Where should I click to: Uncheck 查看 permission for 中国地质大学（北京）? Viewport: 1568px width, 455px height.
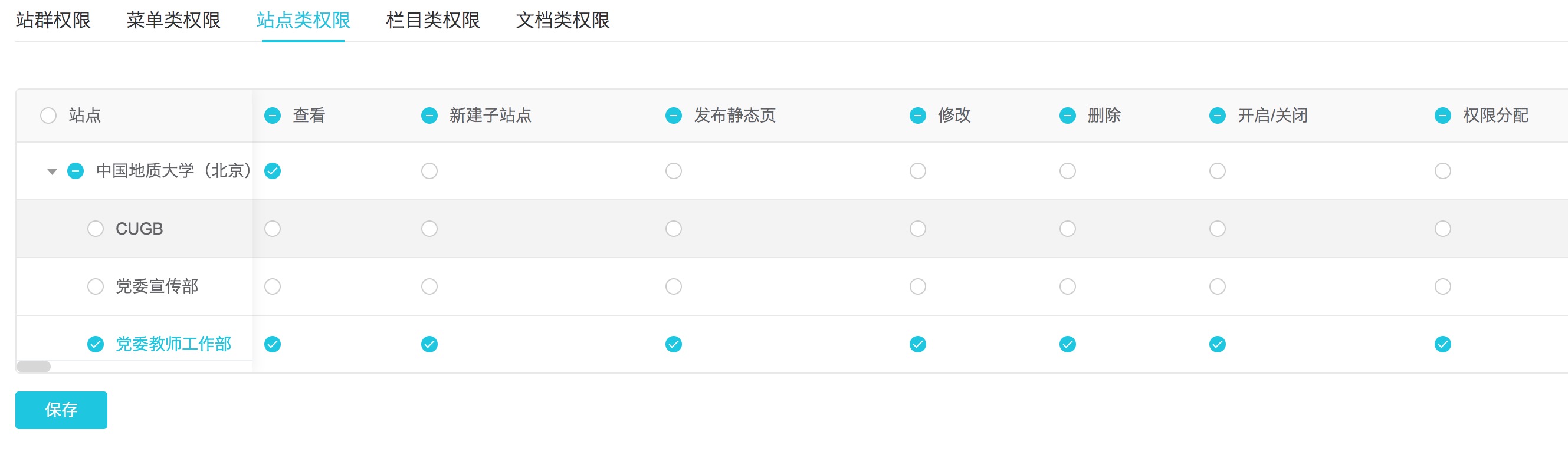point(273,172)
